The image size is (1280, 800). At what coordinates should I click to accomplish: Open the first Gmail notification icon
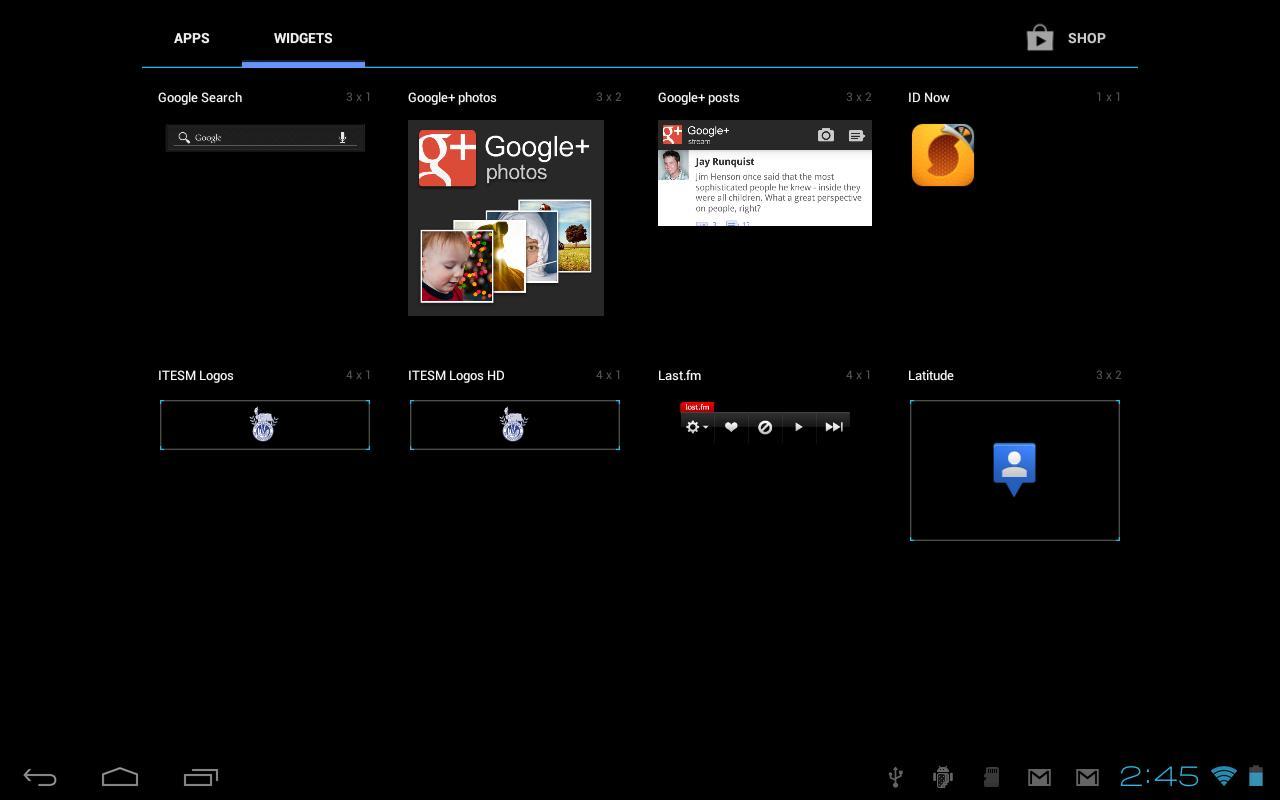(x=1039, y=777)
